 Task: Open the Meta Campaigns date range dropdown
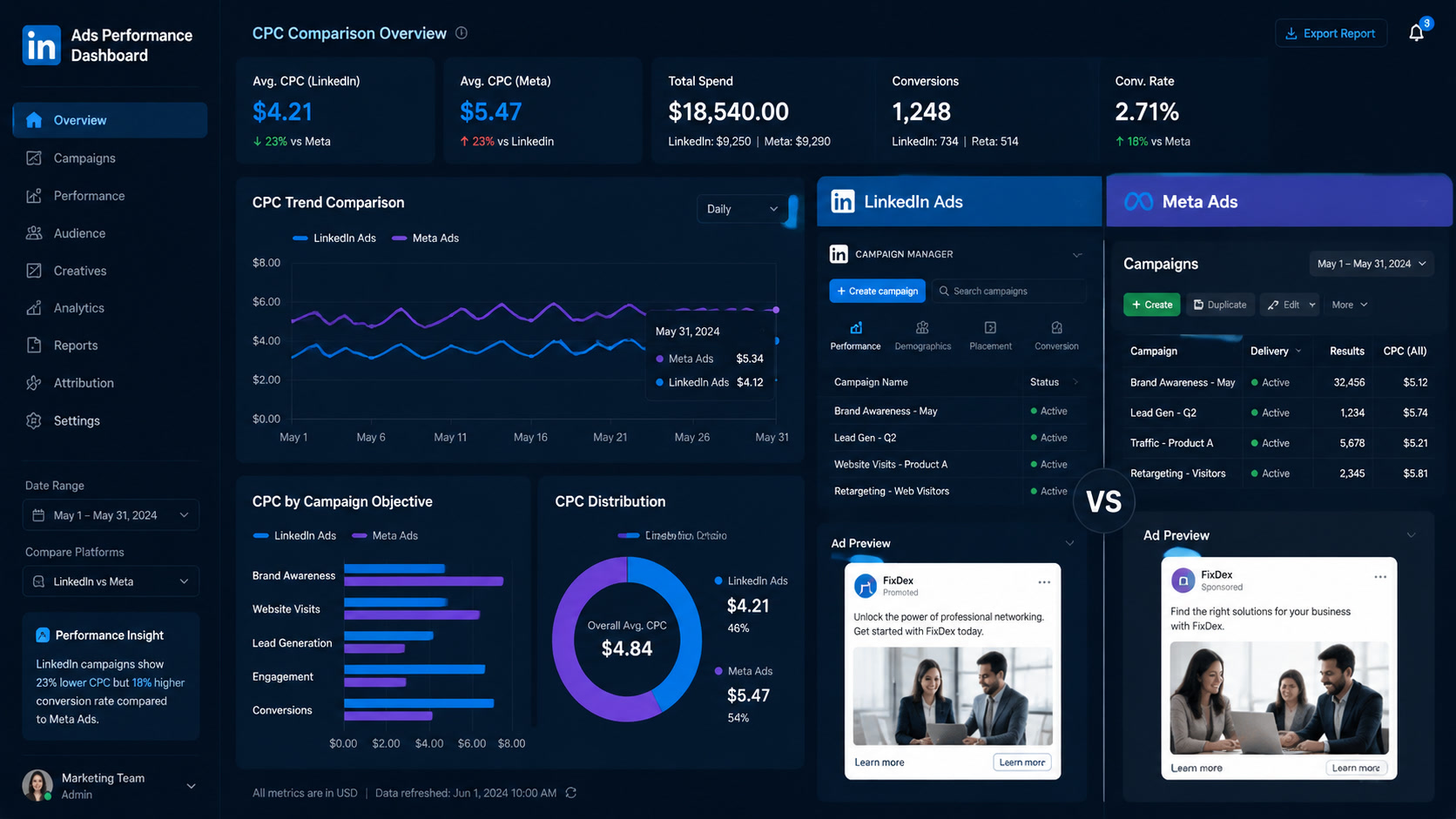coord(1371,264)
